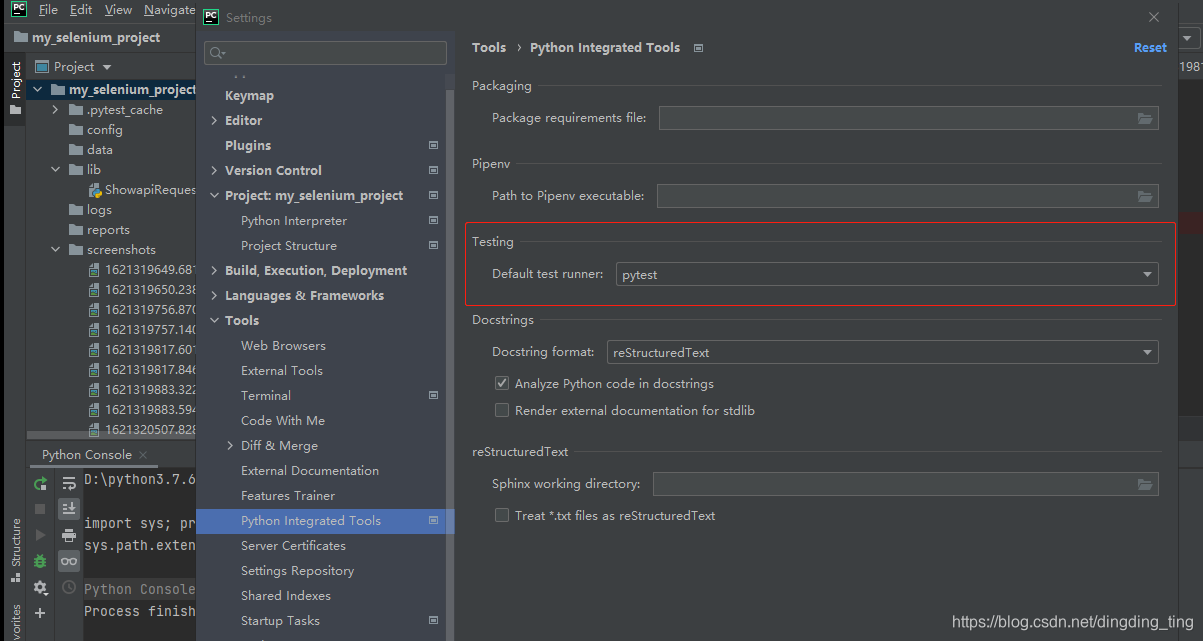Select config folder in project tree
The width and height of the screenshot is (1203, 641).
pyautogui.click(x=105, y=130)
